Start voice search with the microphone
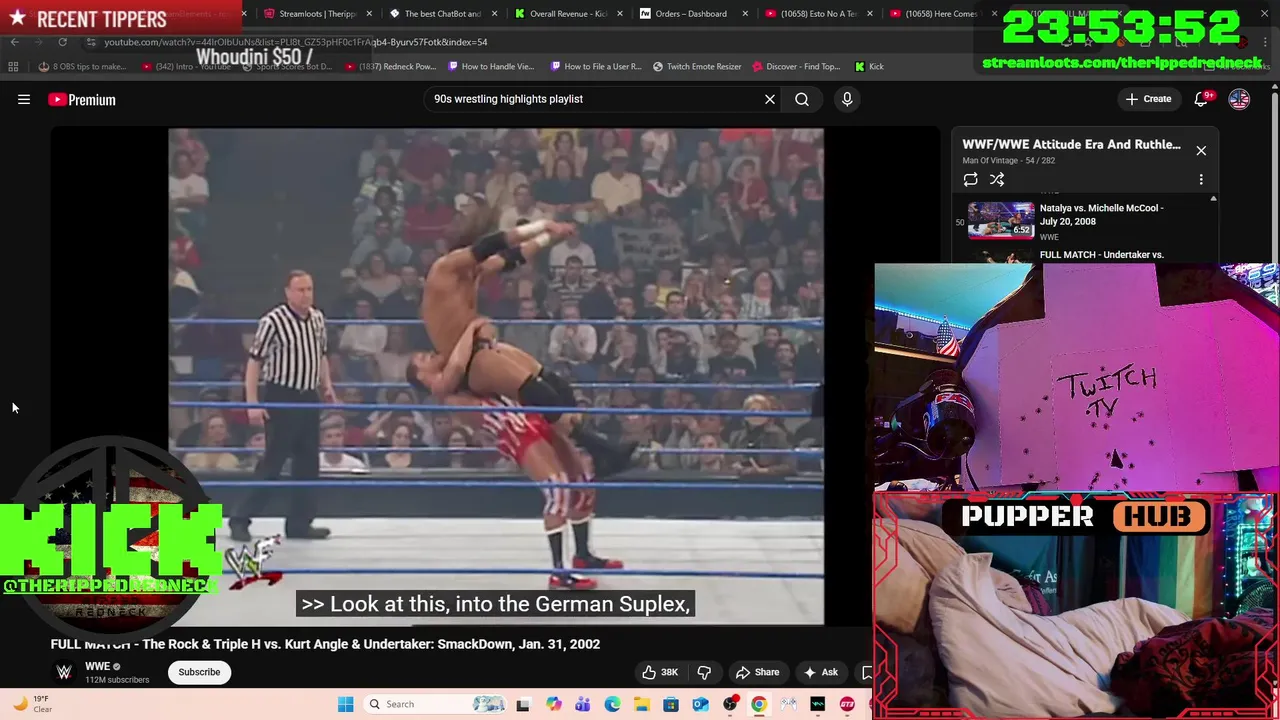1280x720 pixels. click(x=847, y=99)
